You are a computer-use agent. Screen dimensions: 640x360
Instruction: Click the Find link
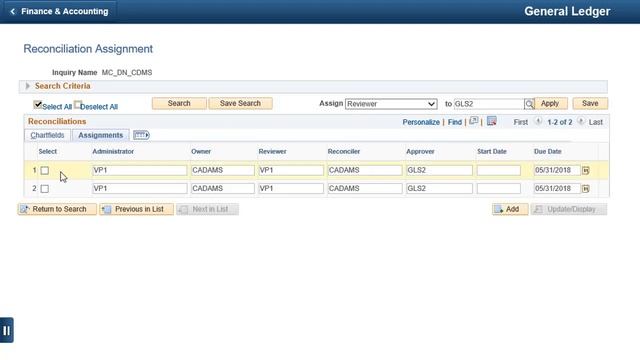click(455, 122)
